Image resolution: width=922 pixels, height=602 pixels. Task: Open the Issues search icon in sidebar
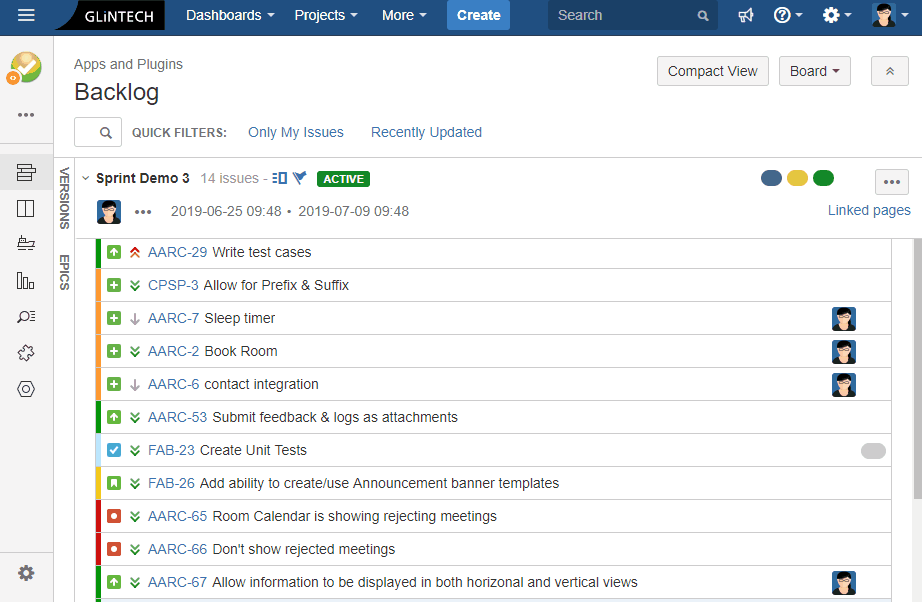26,316
